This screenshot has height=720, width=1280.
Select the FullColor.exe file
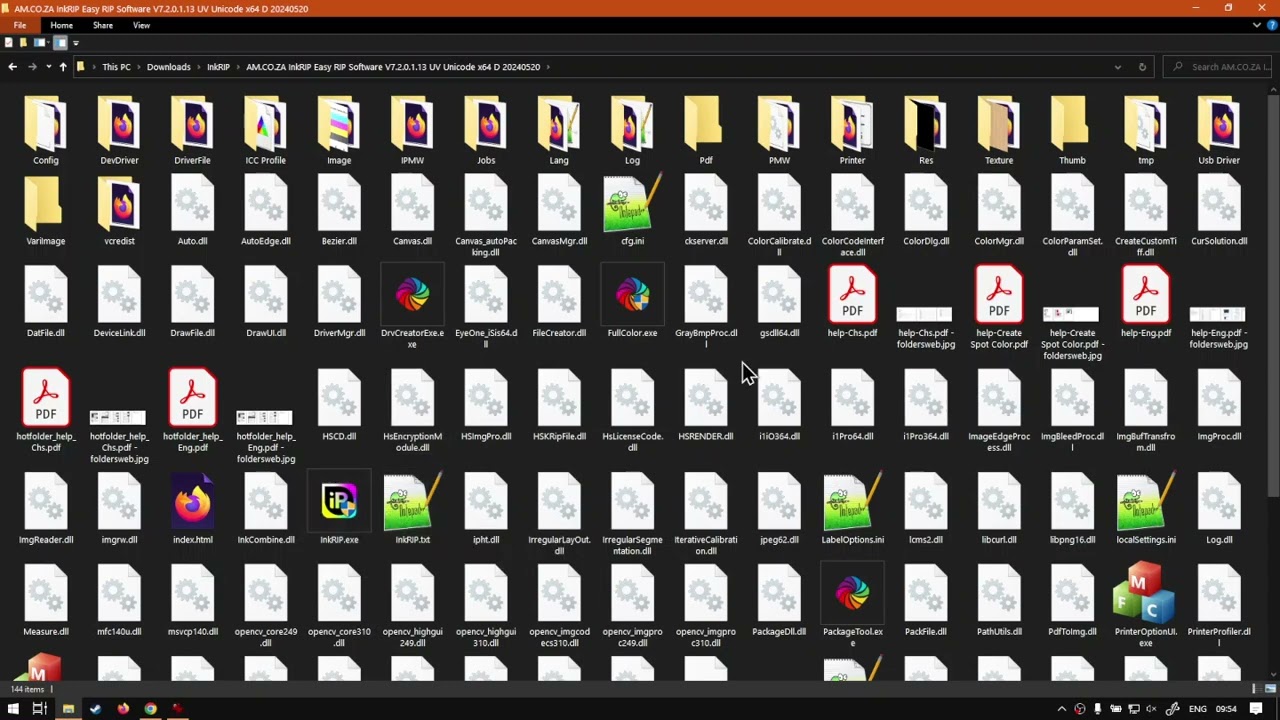coord(632,303)
